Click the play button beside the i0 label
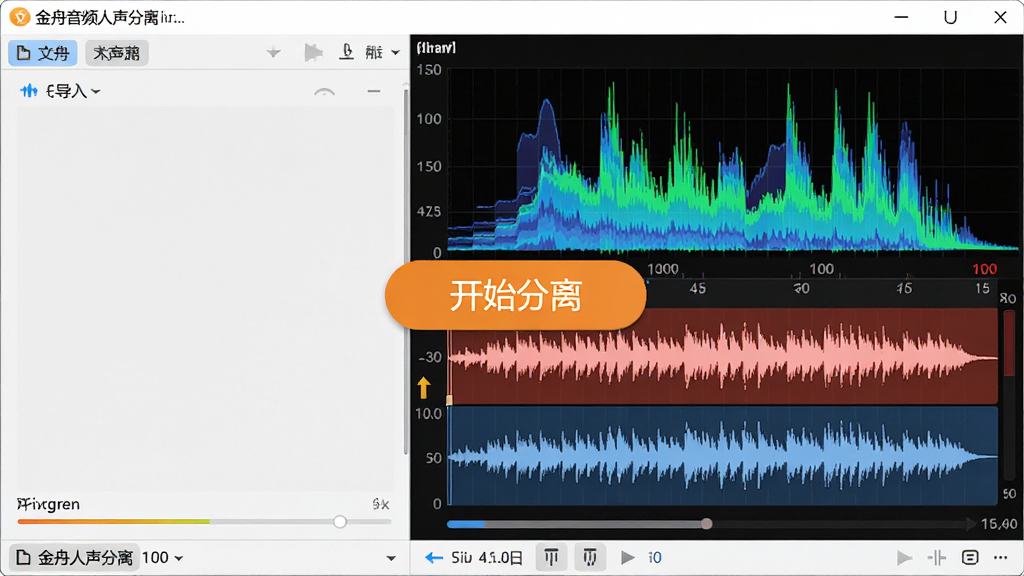 (628, 558)
